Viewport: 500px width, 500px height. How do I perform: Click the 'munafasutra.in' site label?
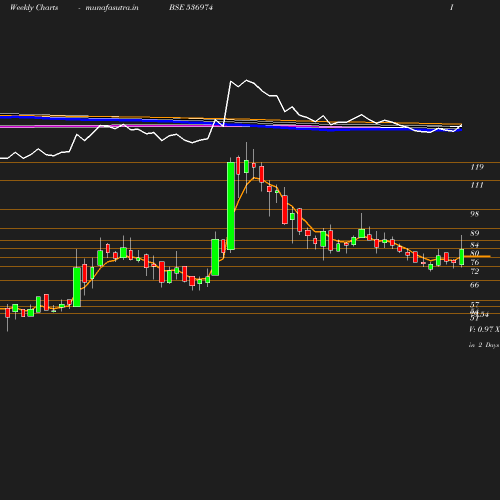(x=112, y=8)
